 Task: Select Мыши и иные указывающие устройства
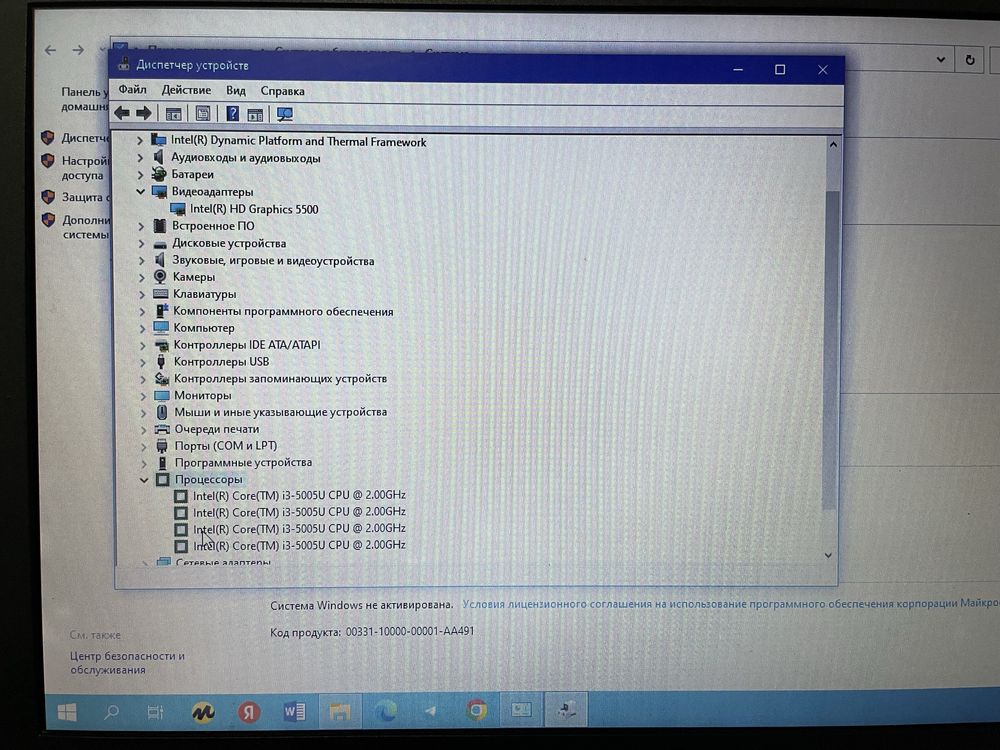pyautogui.click(x=281, y=412)
